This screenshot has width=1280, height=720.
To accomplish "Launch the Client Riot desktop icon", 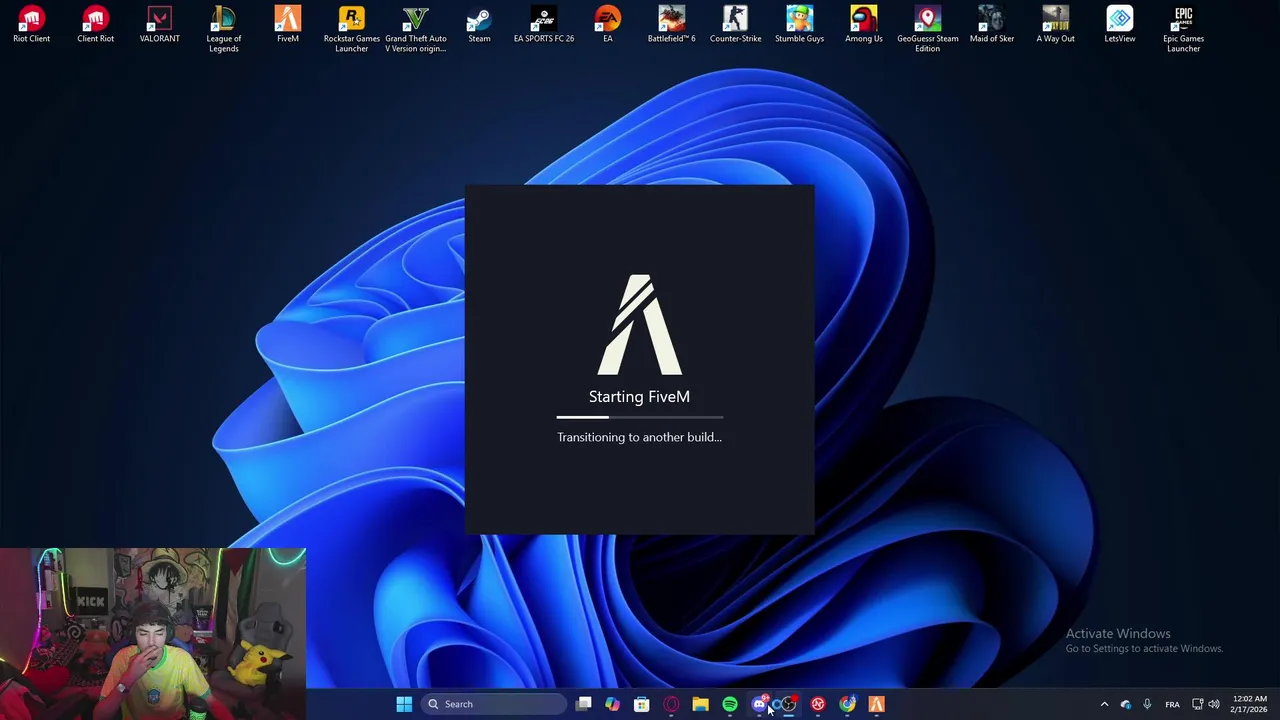I will click(96, 25).
